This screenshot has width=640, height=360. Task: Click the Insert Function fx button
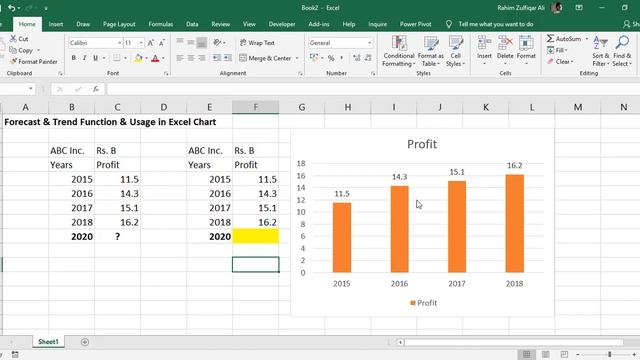point(96,89)
